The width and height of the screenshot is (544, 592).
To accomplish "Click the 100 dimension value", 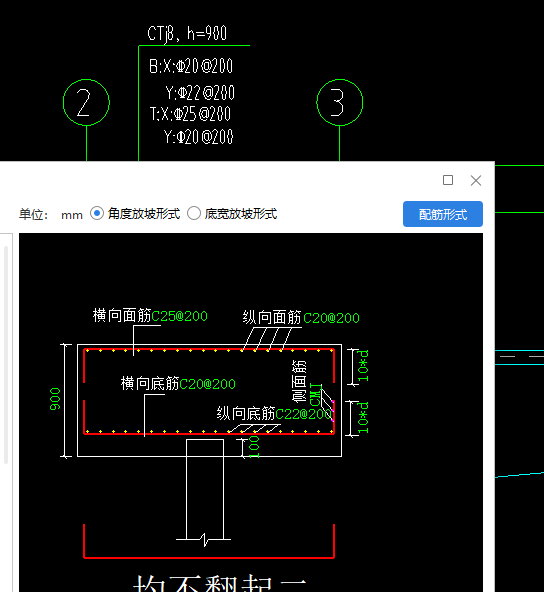I will click(x=254, y=447).
